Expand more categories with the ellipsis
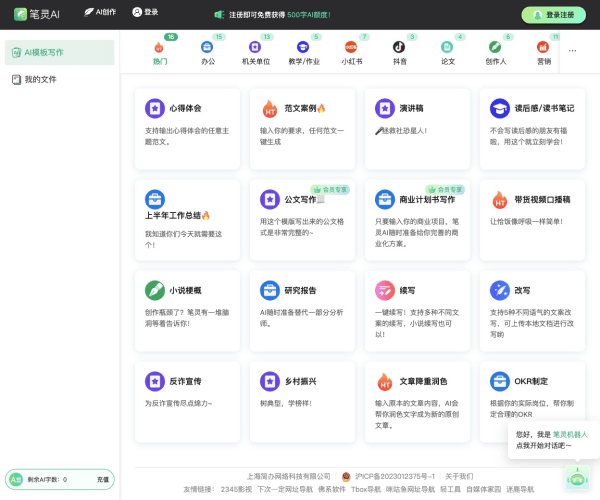 pos(572,49)
